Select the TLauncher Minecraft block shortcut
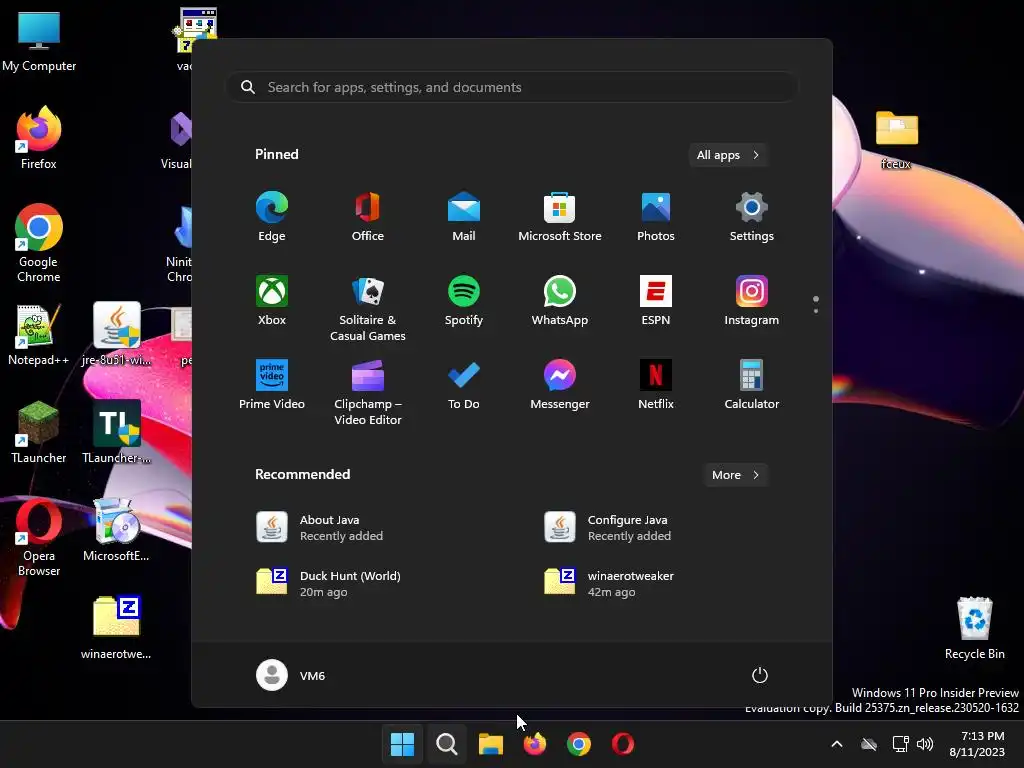Image resolution: width=1024 pixels, height=768 pixels. pyautogui.click(x=39, y=432)
